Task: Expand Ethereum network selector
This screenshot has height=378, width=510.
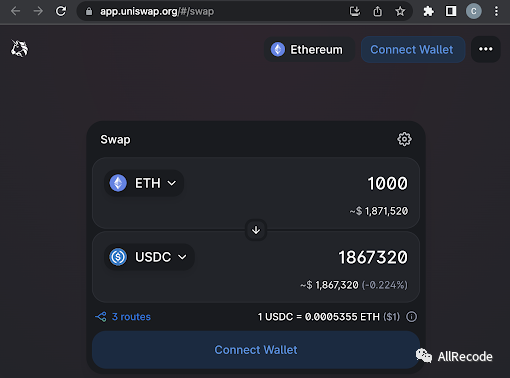Action: (309, 49)
